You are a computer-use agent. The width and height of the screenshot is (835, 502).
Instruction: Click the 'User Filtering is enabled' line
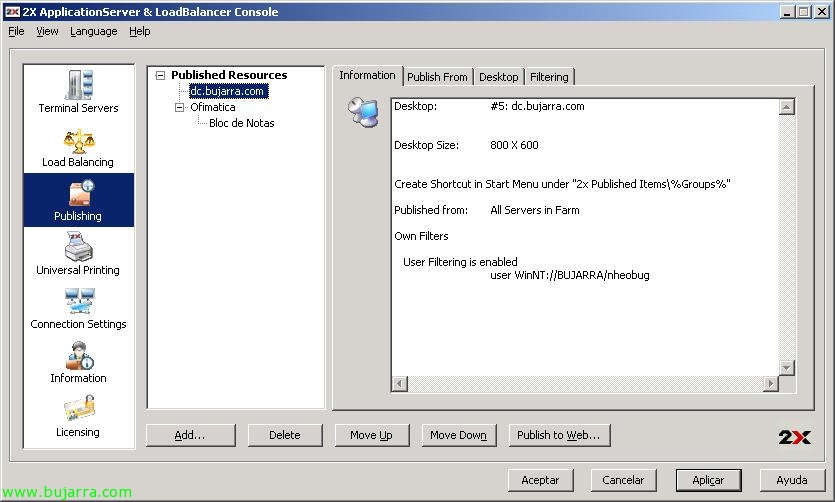point(460,262)
